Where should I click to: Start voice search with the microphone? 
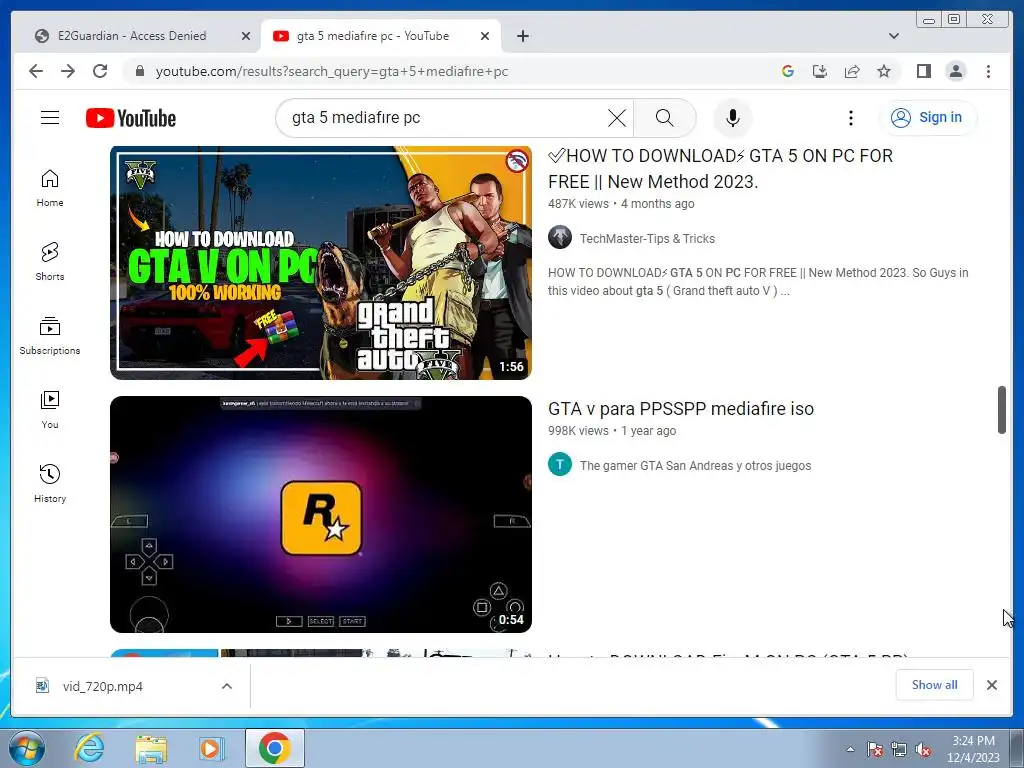tap(733, 118)
